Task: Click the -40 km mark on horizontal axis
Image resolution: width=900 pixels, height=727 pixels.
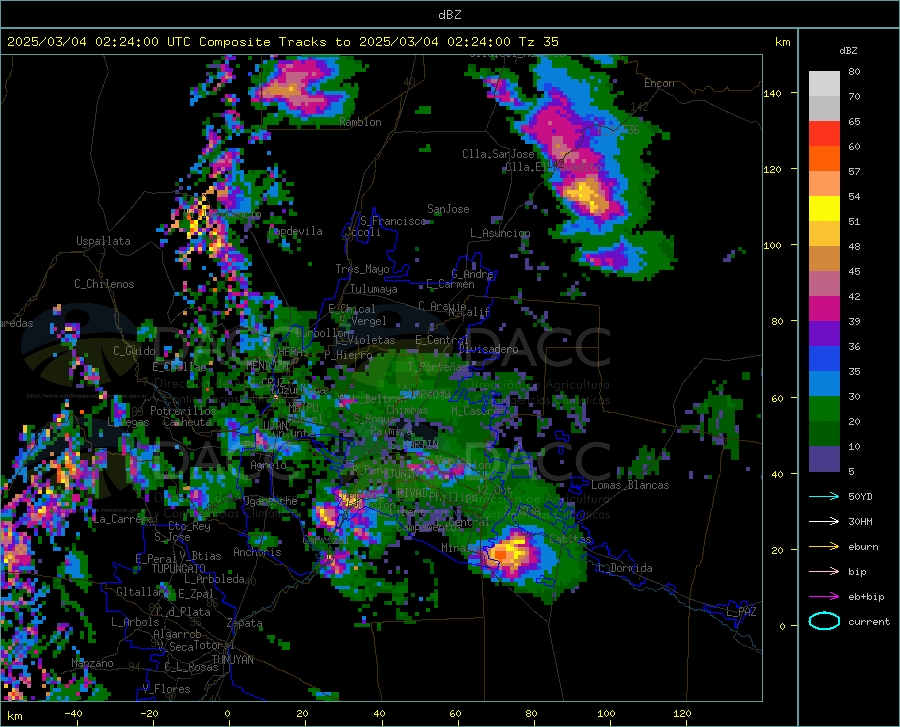Action: 73,713
